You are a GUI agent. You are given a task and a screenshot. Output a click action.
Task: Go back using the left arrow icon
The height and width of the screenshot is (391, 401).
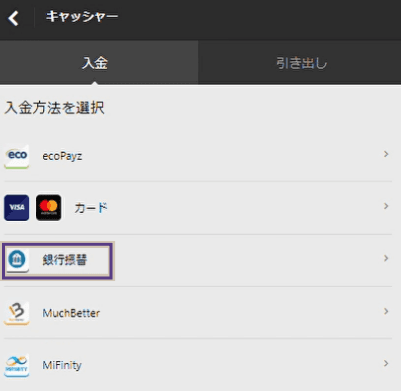(13, 18)
